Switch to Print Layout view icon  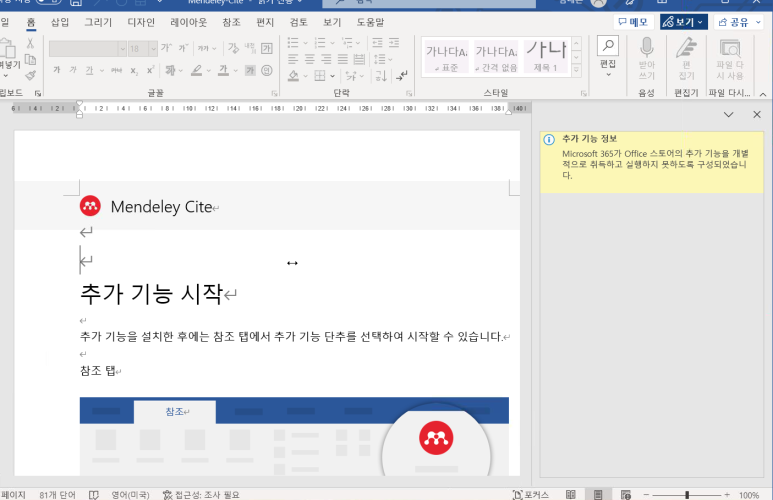point(598,495)
